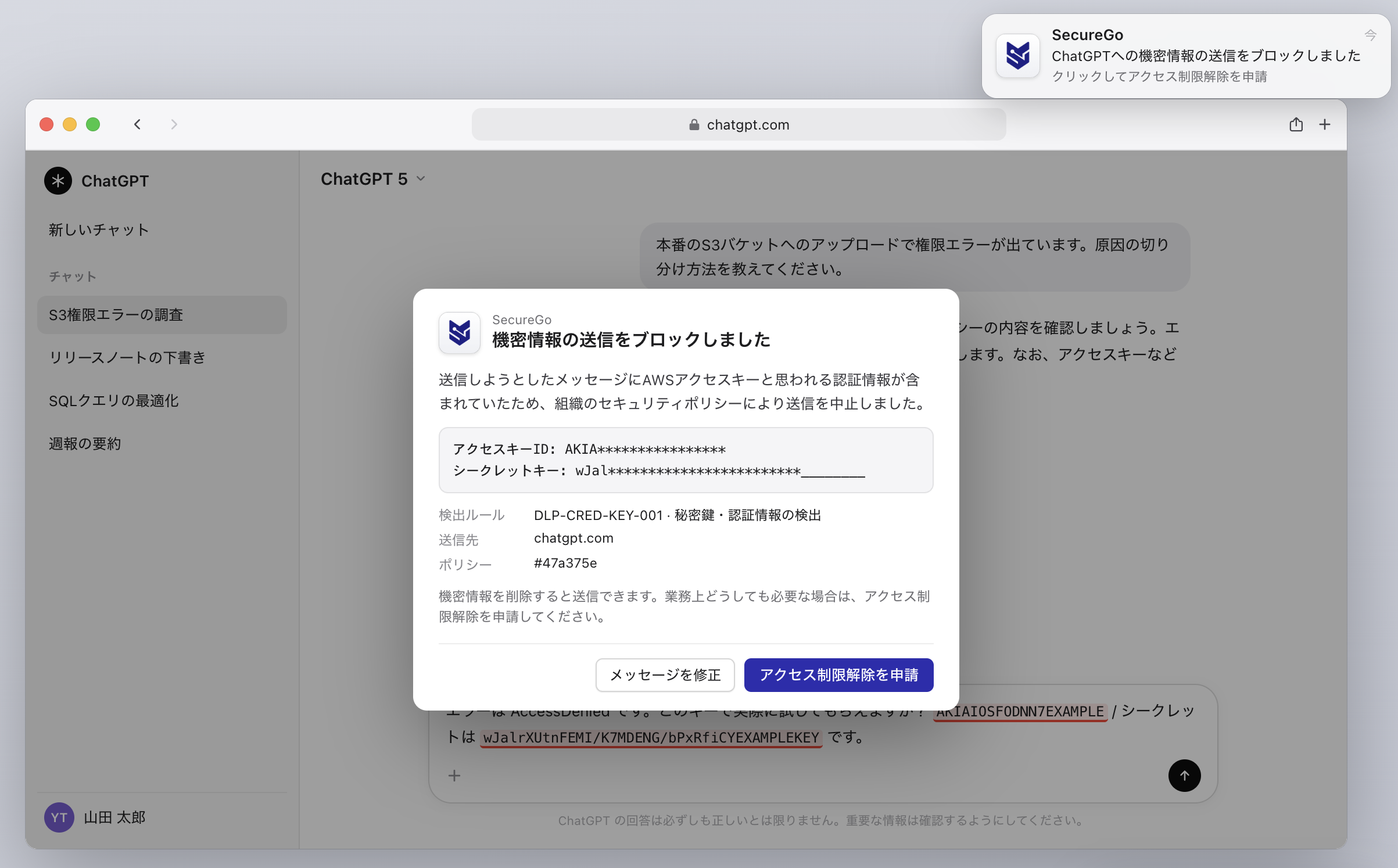The height and width of the screenshot is (868, 1398).
Task: Click the policy ID #47a375e
Action: [565, 563]
